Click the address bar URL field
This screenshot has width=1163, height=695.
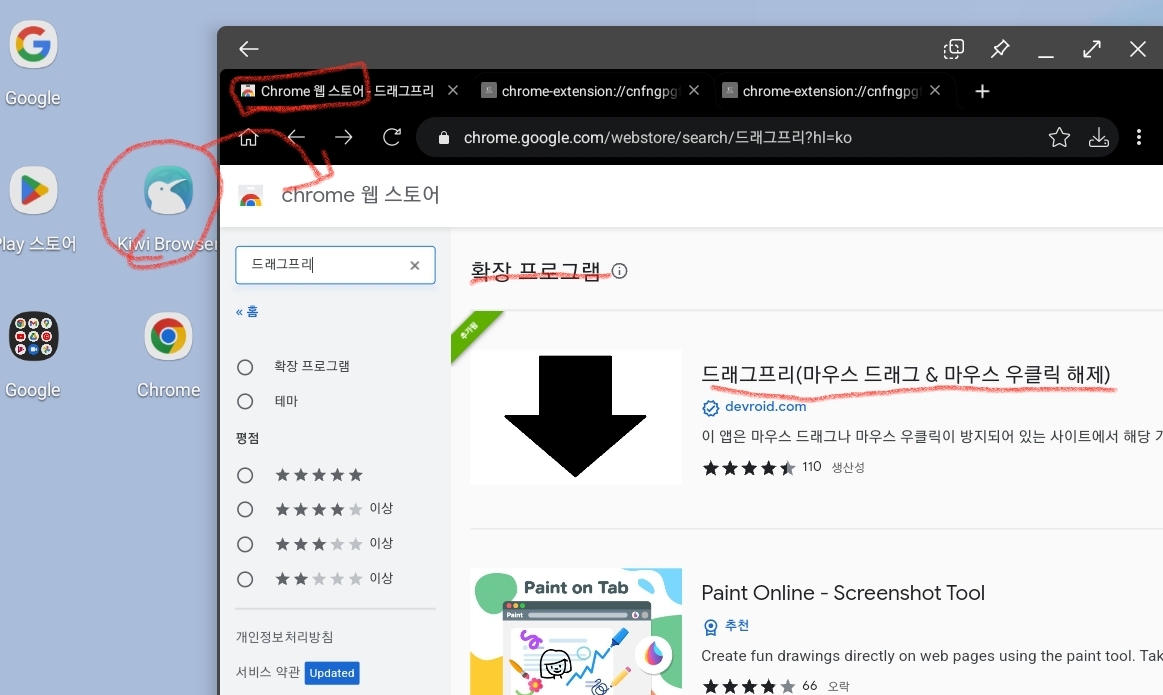tap(658, 137)
